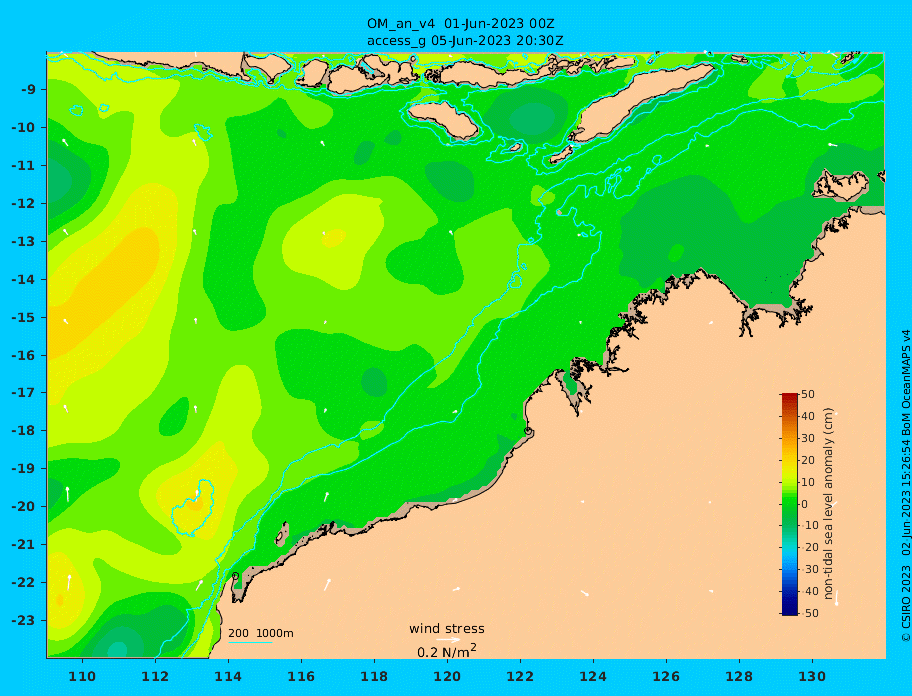The height and width of the screenshot is (696, 912).
Task: Click the color bar '-50' label
Action: [x=809, y=613]
